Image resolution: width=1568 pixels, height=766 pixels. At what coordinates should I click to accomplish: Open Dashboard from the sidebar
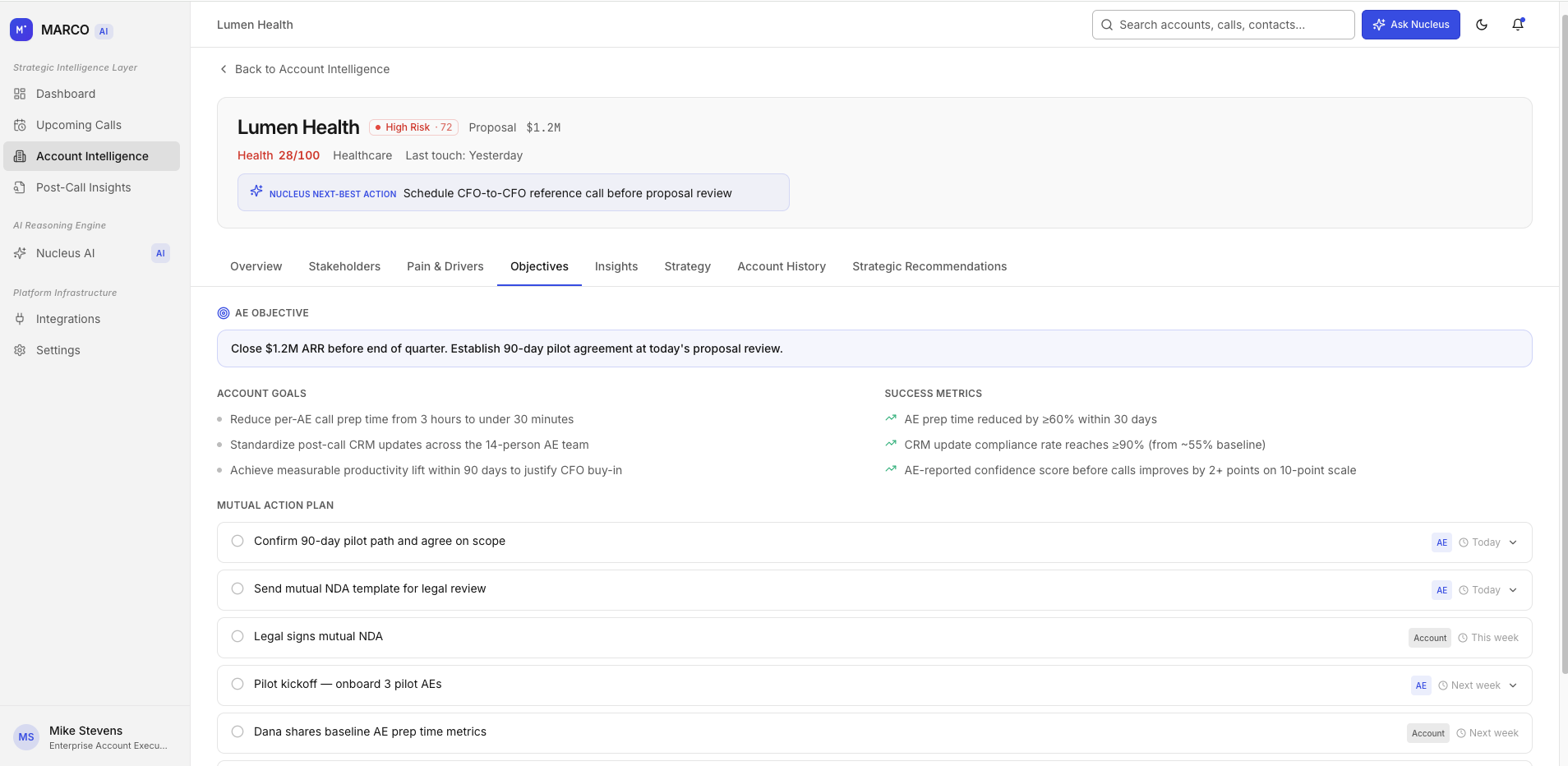(x=91, y=94)
